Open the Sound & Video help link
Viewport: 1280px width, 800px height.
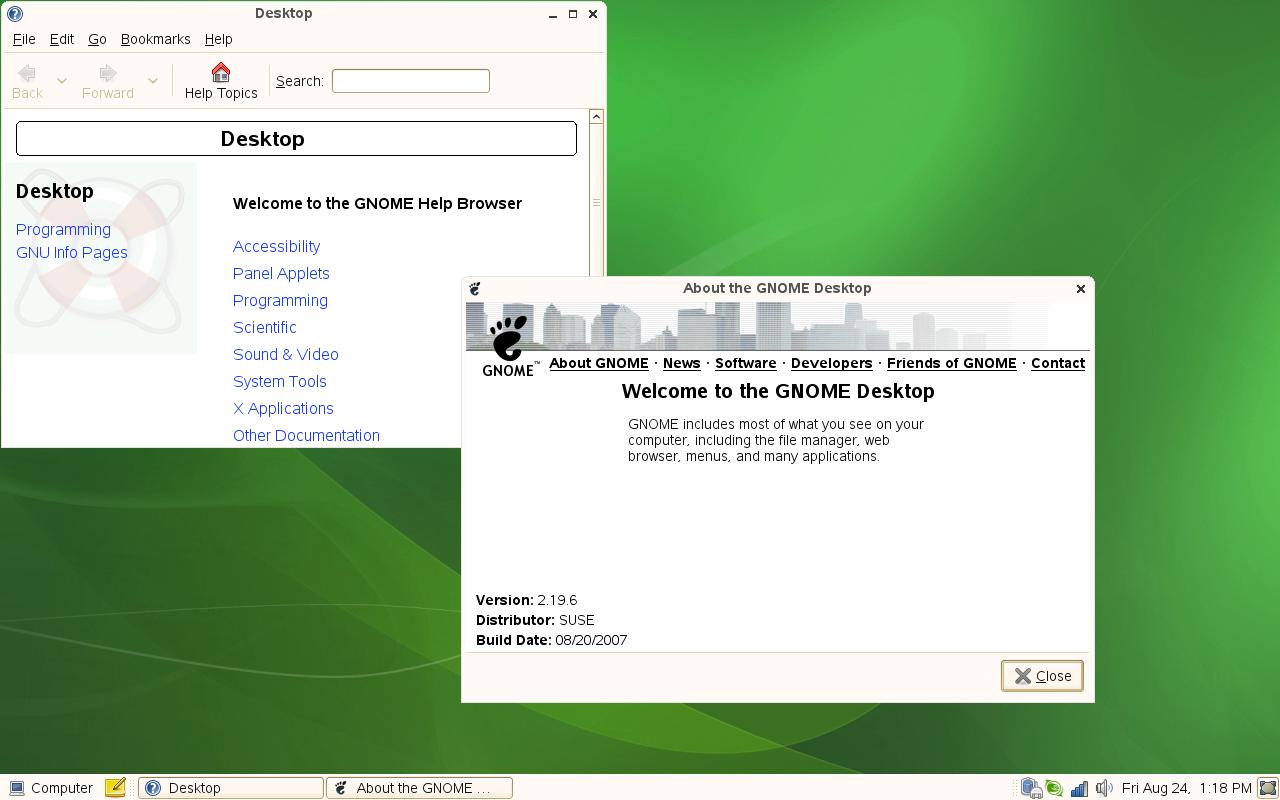click(285, 354)
